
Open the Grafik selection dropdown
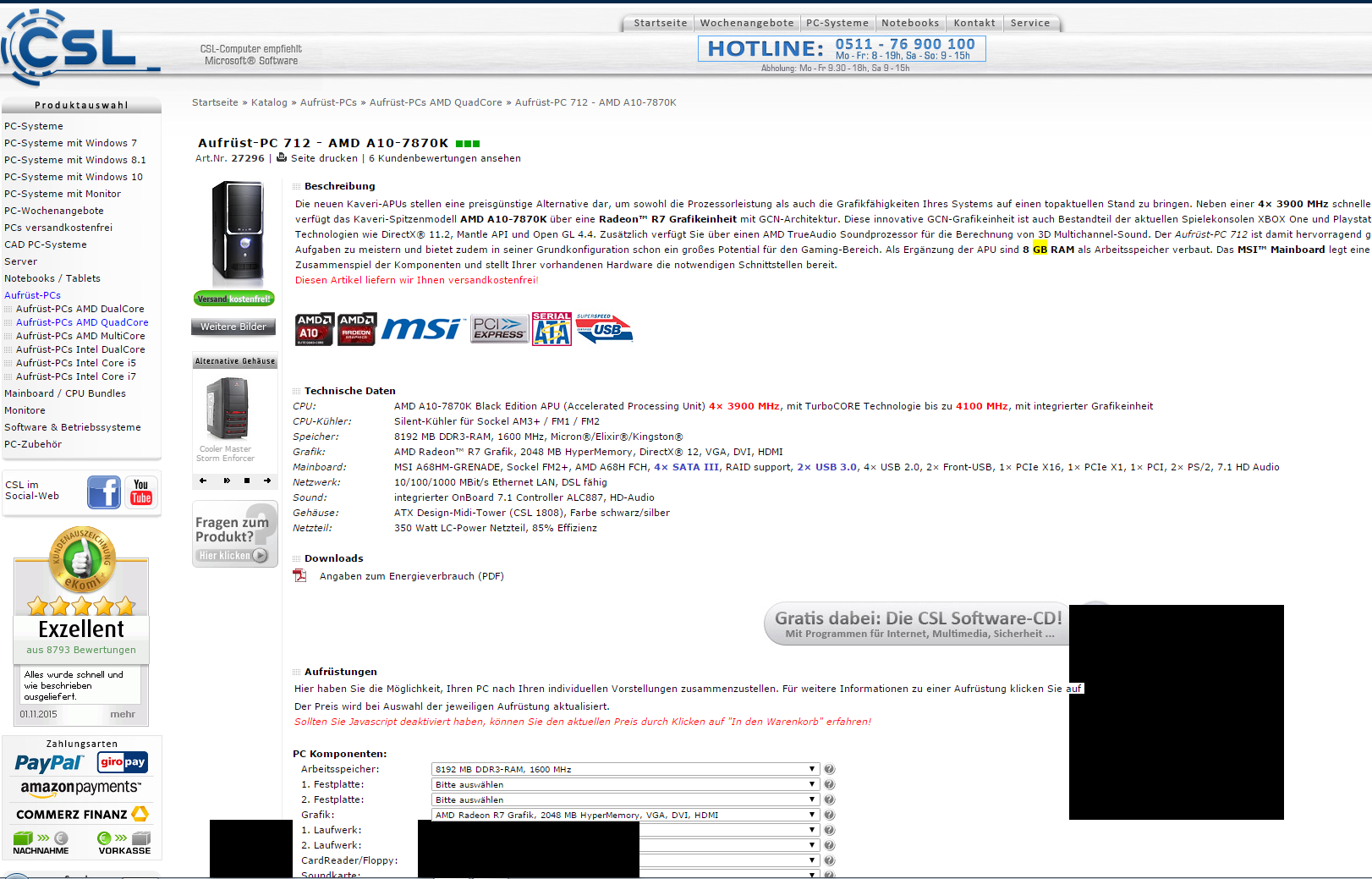[625, 816]
